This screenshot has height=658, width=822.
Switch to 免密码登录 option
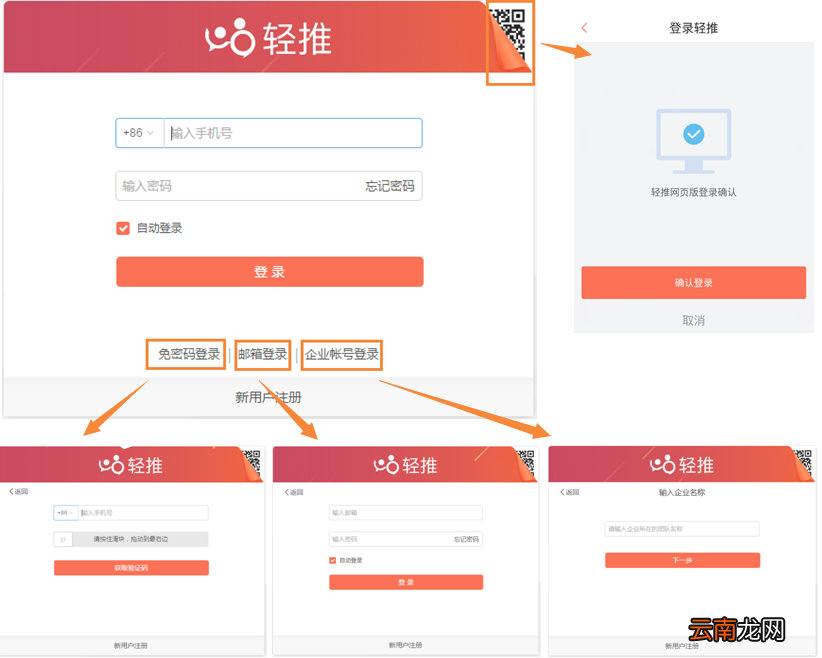tap(189, 354)
